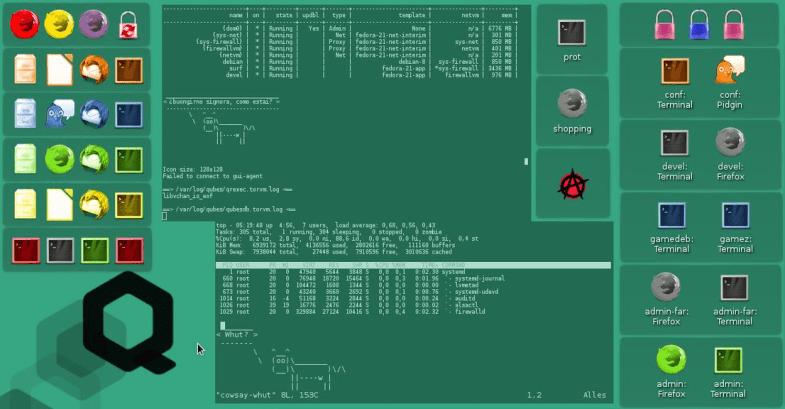Open the green file cabinet icon
Viewport: 785px width, 409px height.
[x=25, y=159]
